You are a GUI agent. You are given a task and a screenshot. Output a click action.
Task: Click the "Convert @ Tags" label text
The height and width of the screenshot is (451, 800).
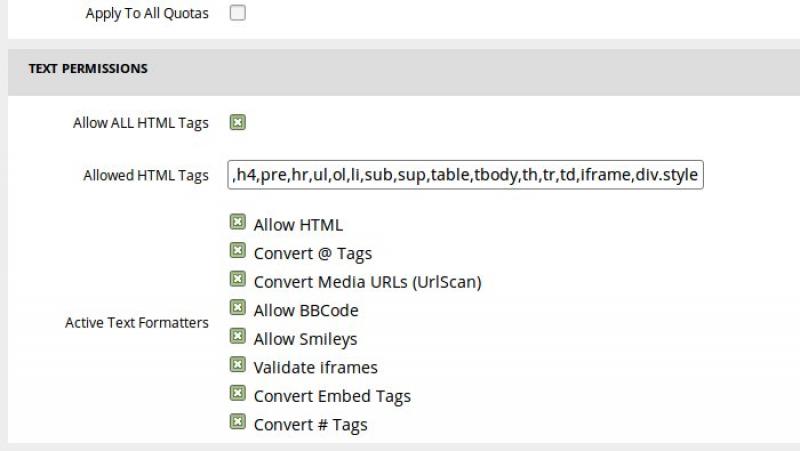tap(312, 253)
